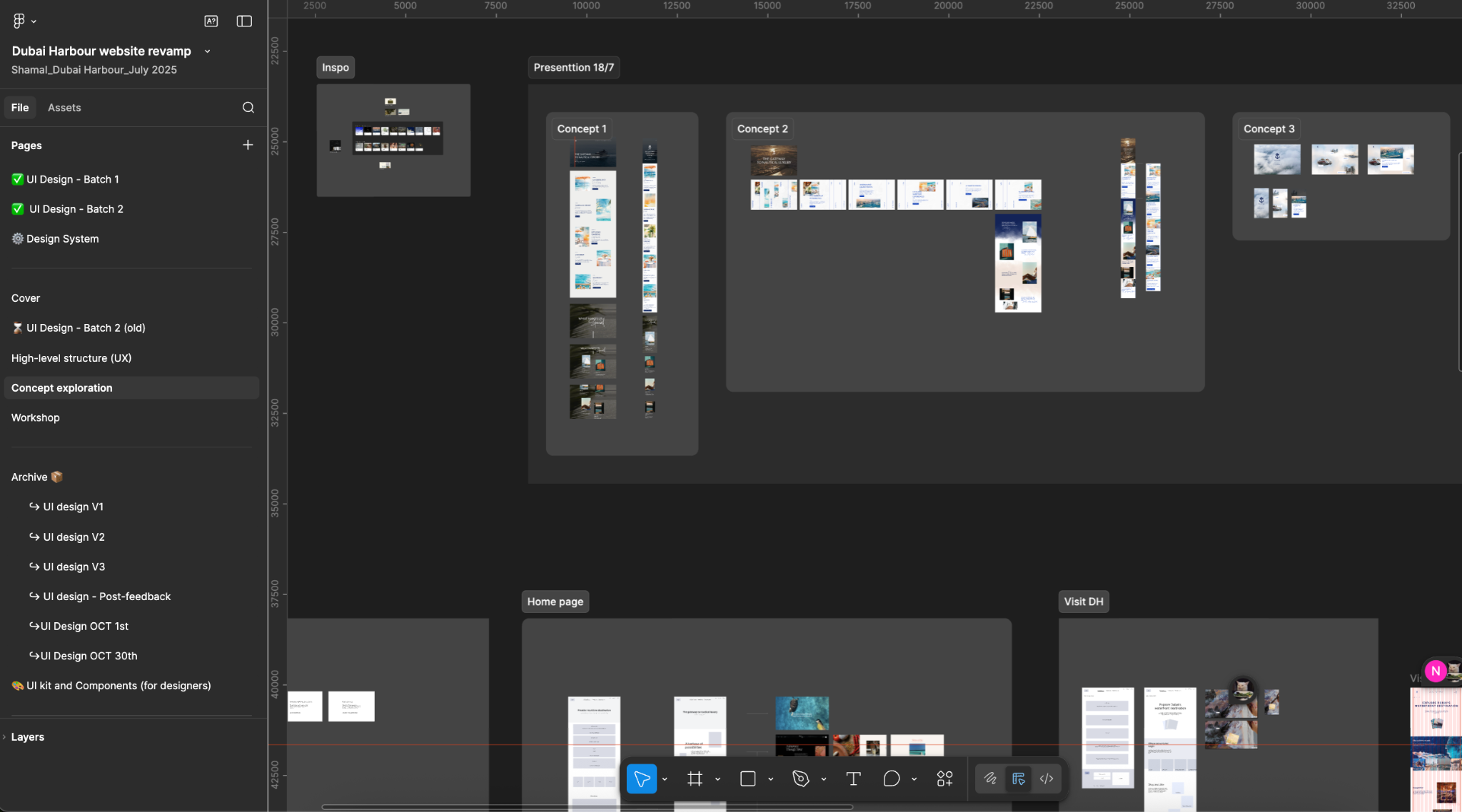The image size is (1462, 812).
Task: Add a new page with plus icon
Action: tap(248, 145)
